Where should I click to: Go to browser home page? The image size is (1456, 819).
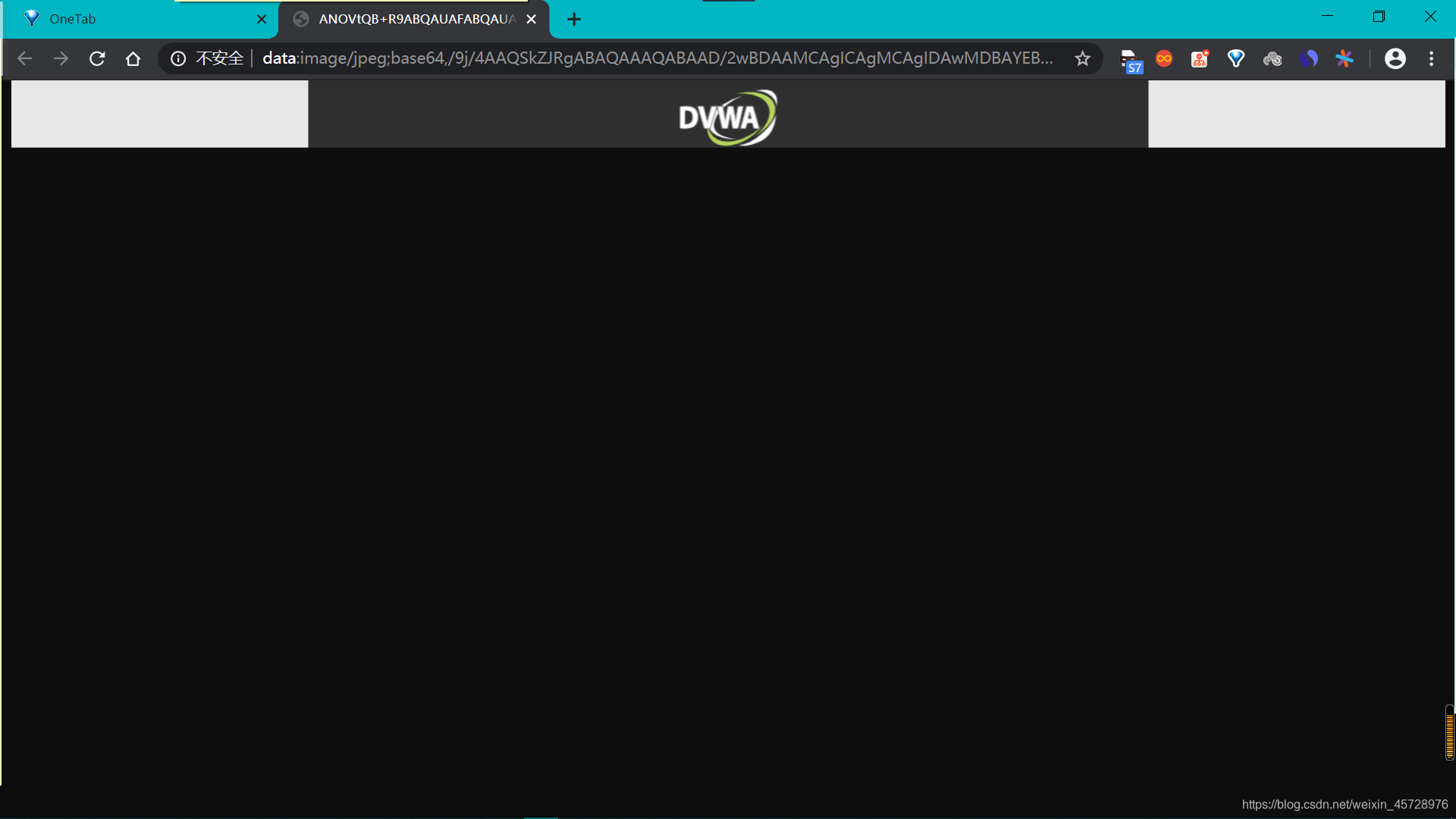133,58
